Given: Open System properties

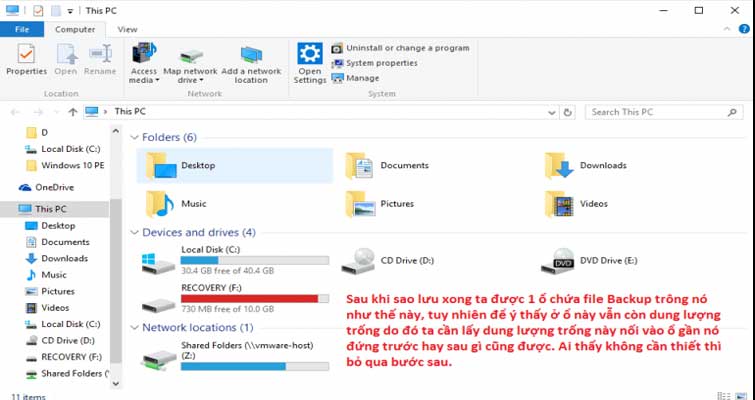Looking at the screenshot, I should 375,63.
